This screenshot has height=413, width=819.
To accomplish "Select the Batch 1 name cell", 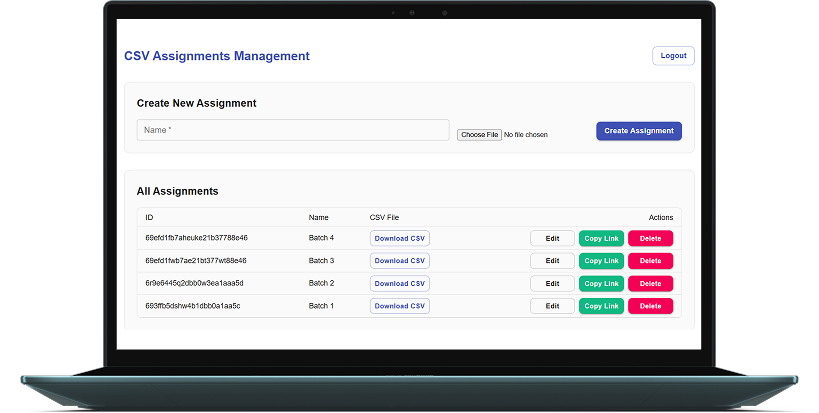I will point(321,305).
